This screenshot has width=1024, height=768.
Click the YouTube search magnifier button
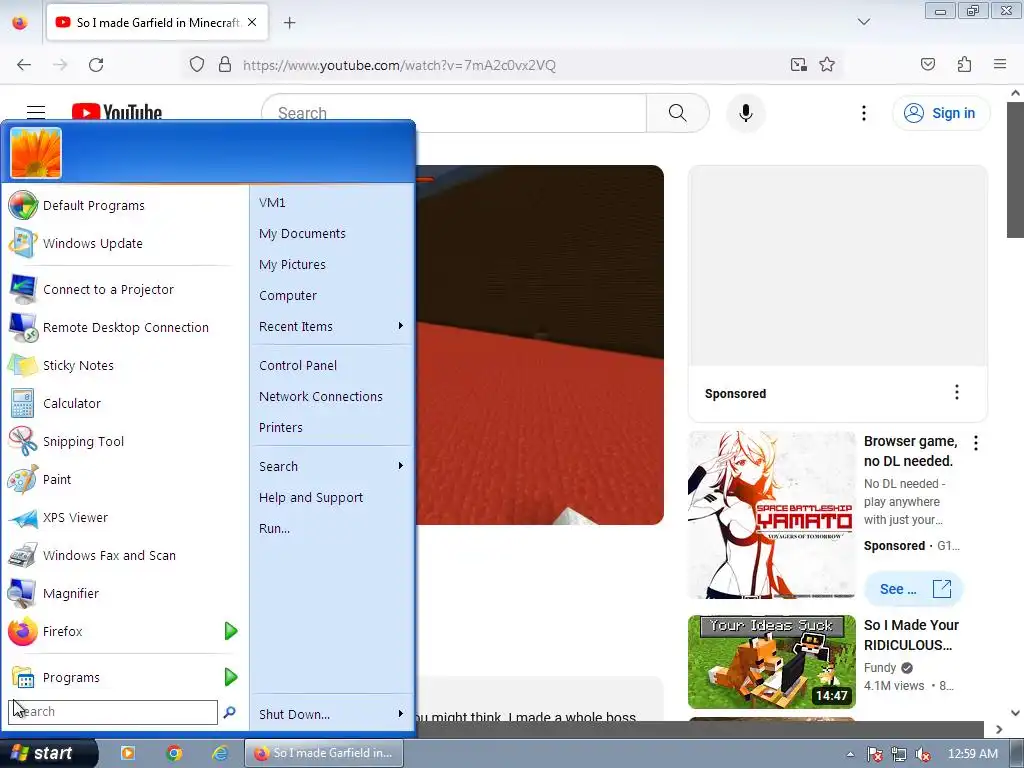point(677,113)
